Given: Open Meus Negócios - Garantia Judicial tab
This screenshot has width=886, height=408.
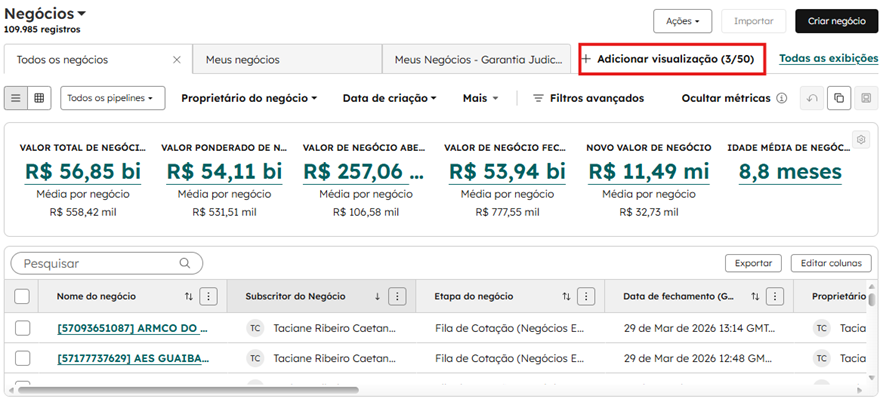Looking at the screenshot, I should coord(475,60).
